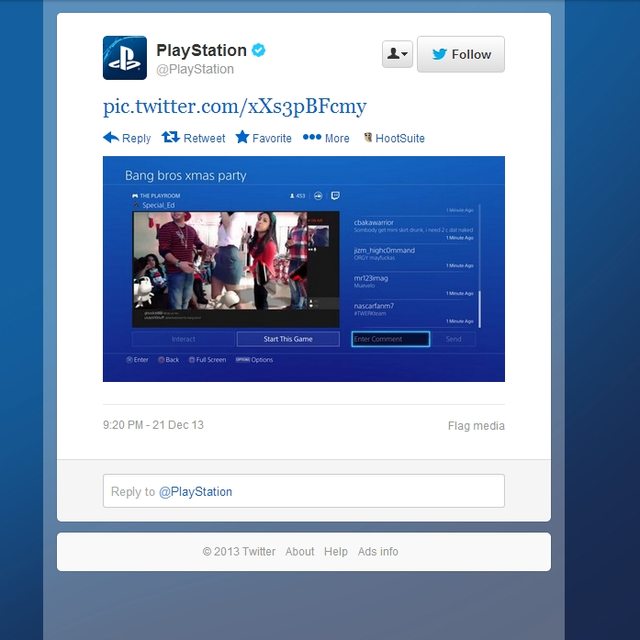
Task: Open the @PlayStation handle link
Action: pos(195,69)
